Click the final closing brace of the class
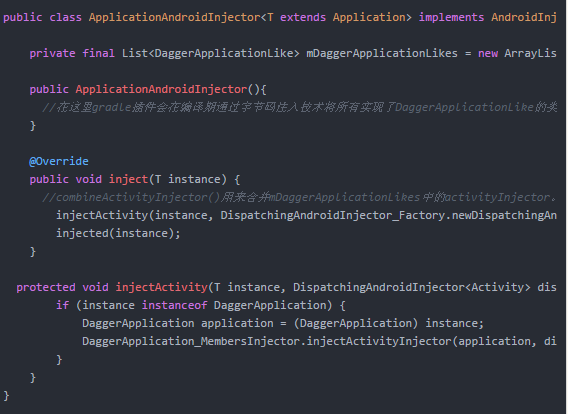 pyautogui.click(x=6, y=395)
